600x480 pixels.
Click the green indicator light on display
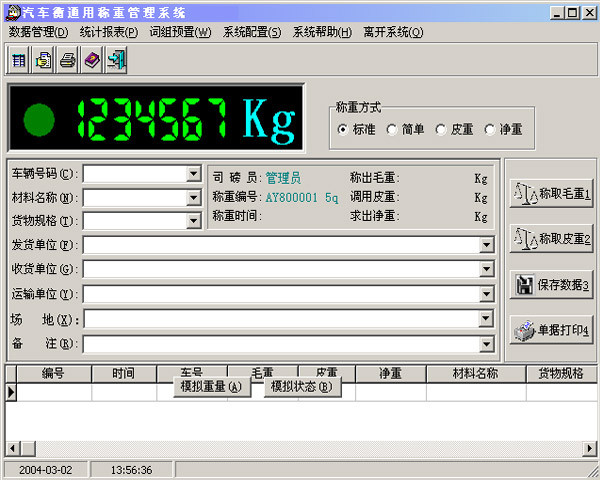(x=40, y=120)
